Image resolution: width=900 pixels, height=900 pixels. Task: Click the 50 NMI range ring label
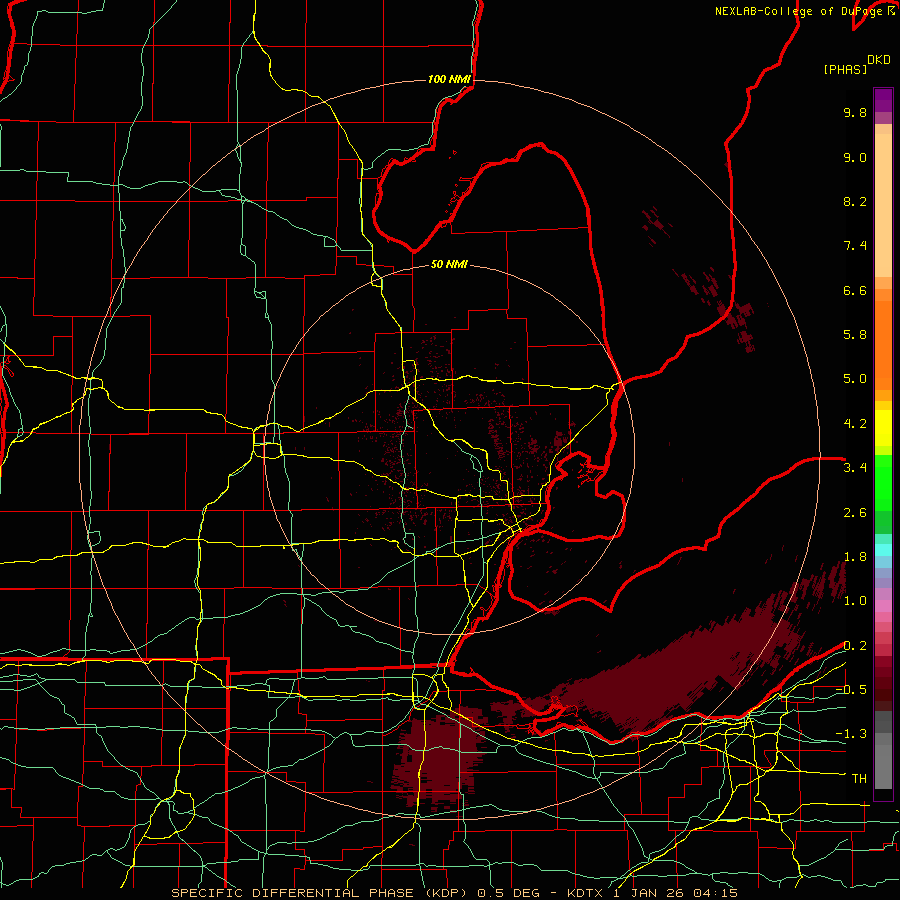(449, 265)
